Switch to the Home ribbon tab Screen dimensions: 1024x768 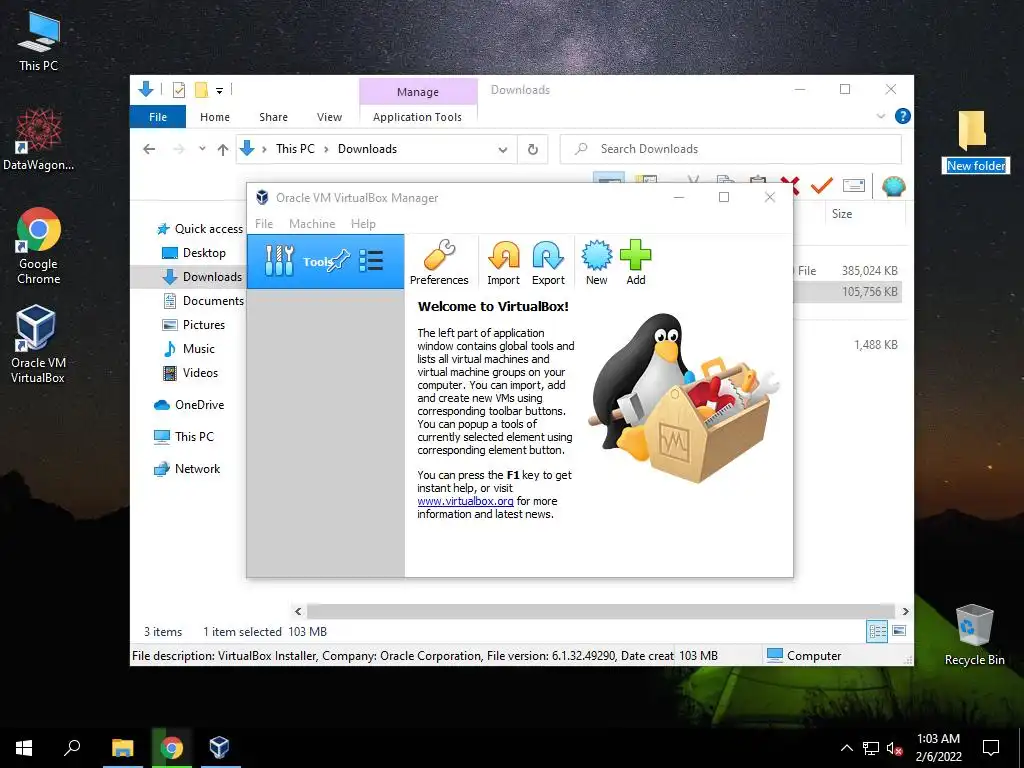[x=215, y=117]
